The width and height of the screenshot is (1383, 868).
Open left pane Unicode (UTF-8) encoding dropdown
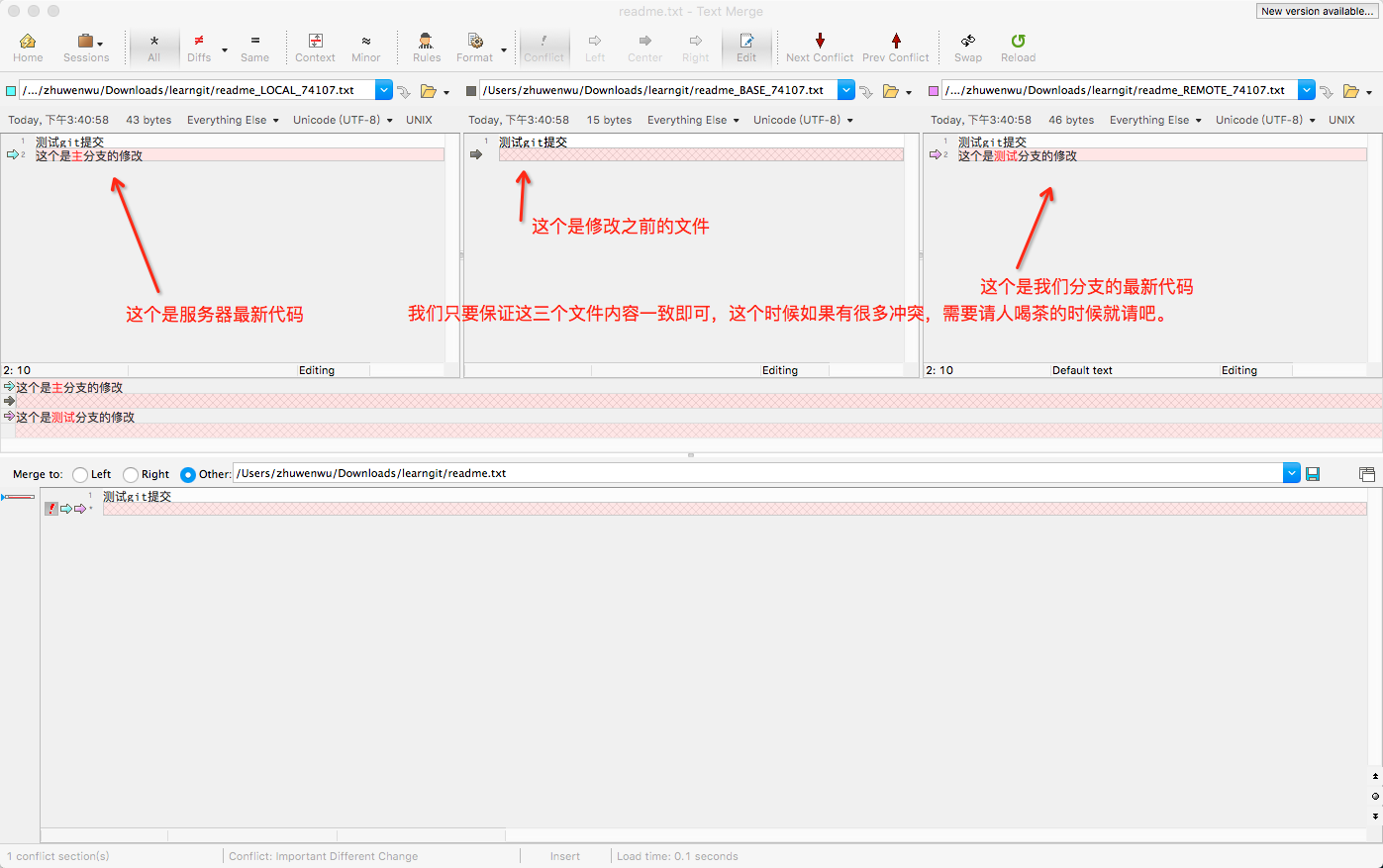click(343, 120)
